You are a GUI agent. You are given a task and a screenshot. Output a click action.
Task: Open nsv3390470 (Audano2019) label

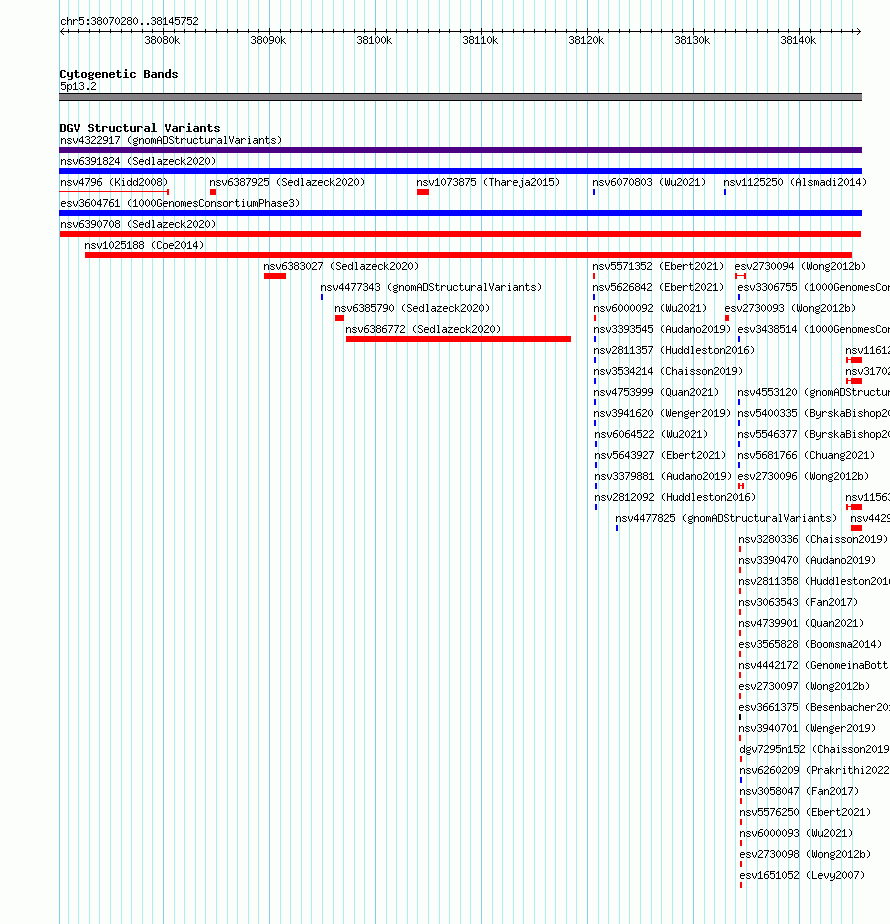[807, 560]
